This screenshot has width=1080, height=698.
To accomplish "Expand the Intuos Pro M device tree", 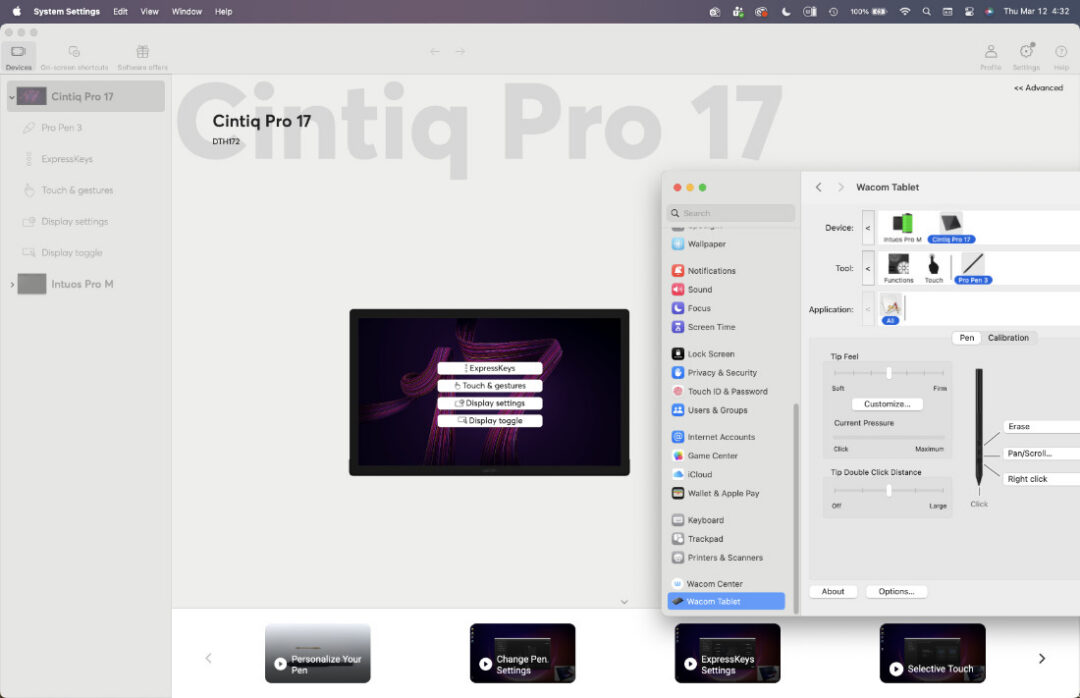I will tap(12, 284).
